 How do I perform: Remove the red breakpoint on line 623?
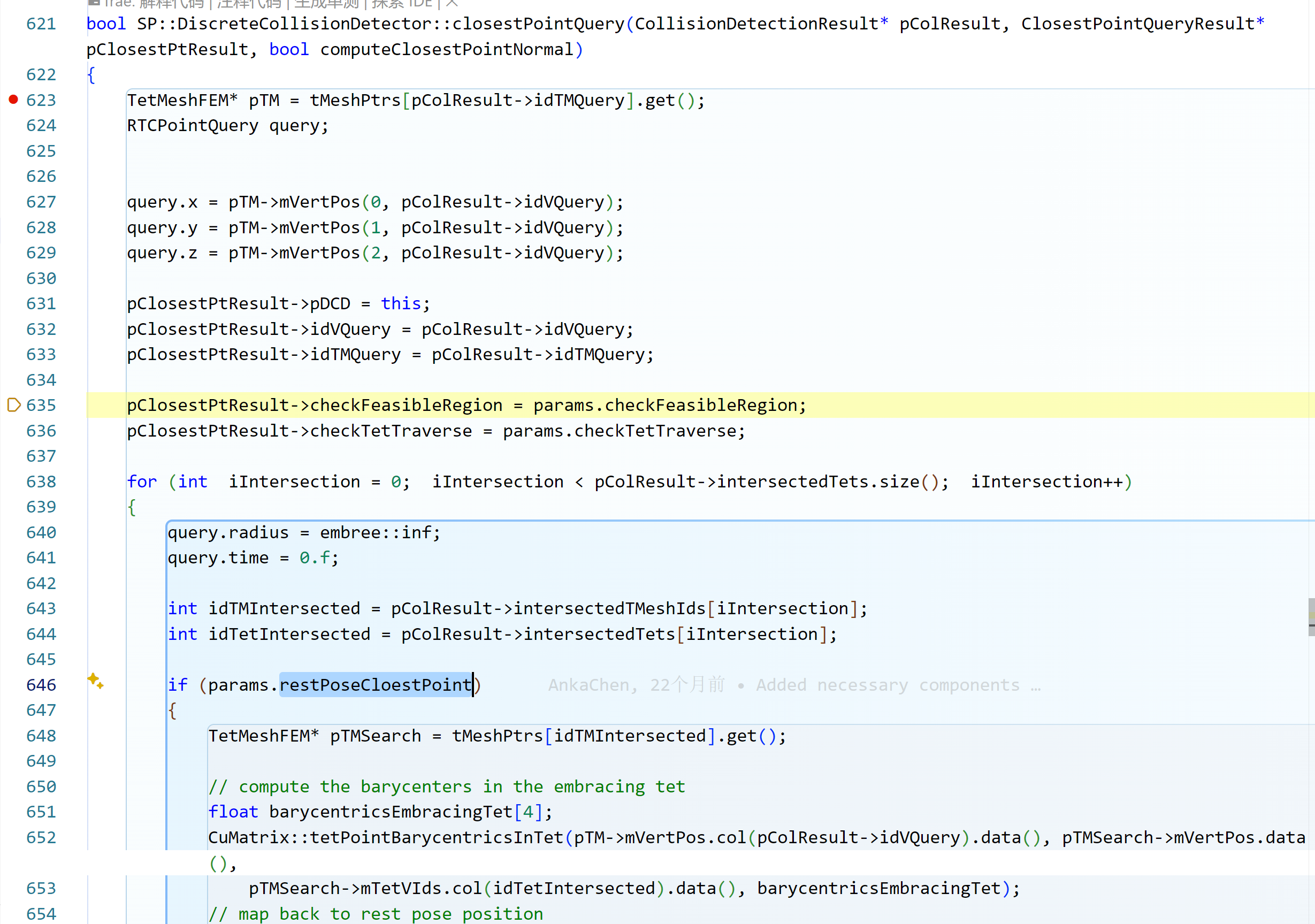(x=13, y=100)
